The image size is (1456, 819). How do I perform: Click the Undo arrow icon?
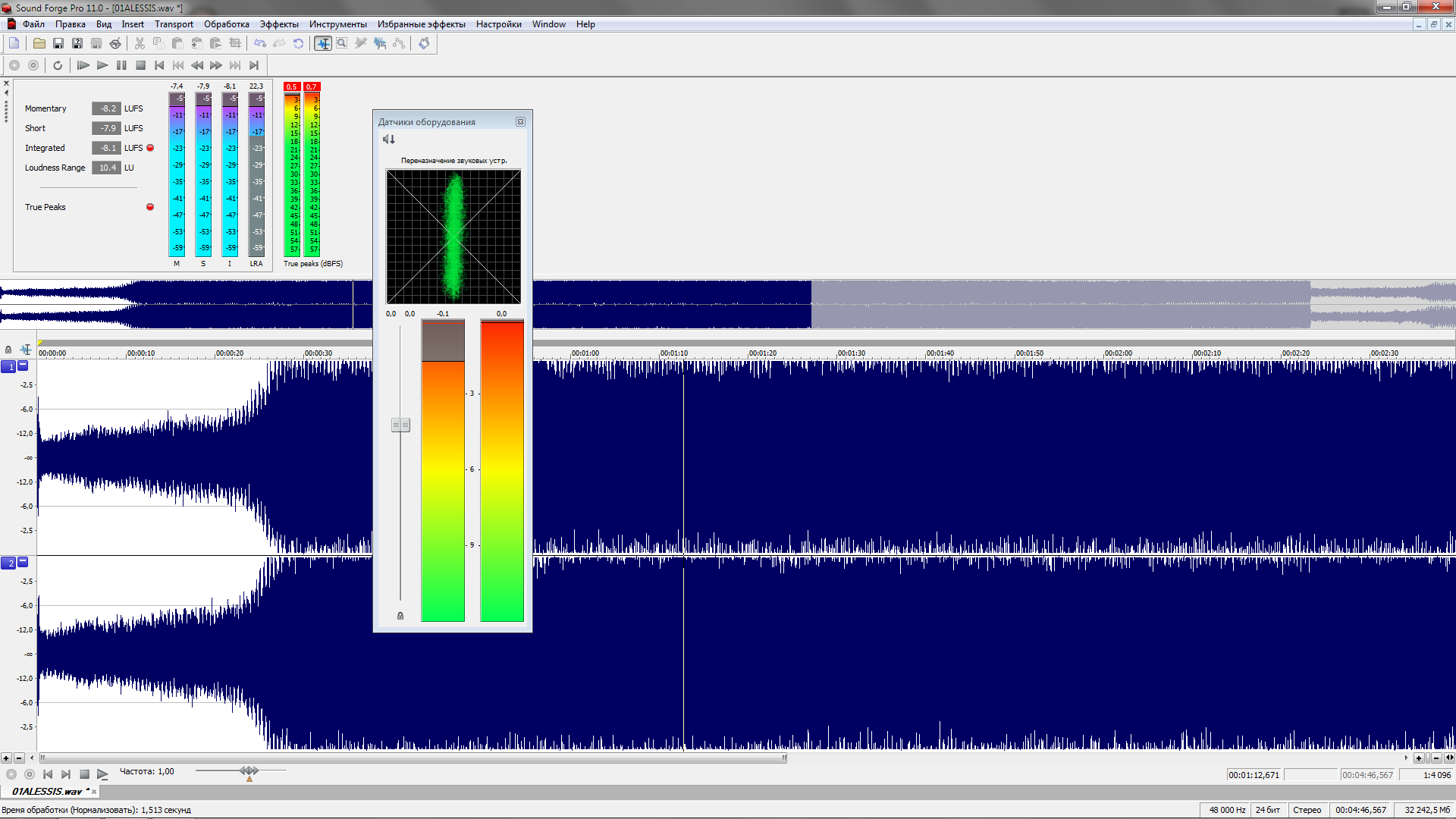(x=260, y=43)
